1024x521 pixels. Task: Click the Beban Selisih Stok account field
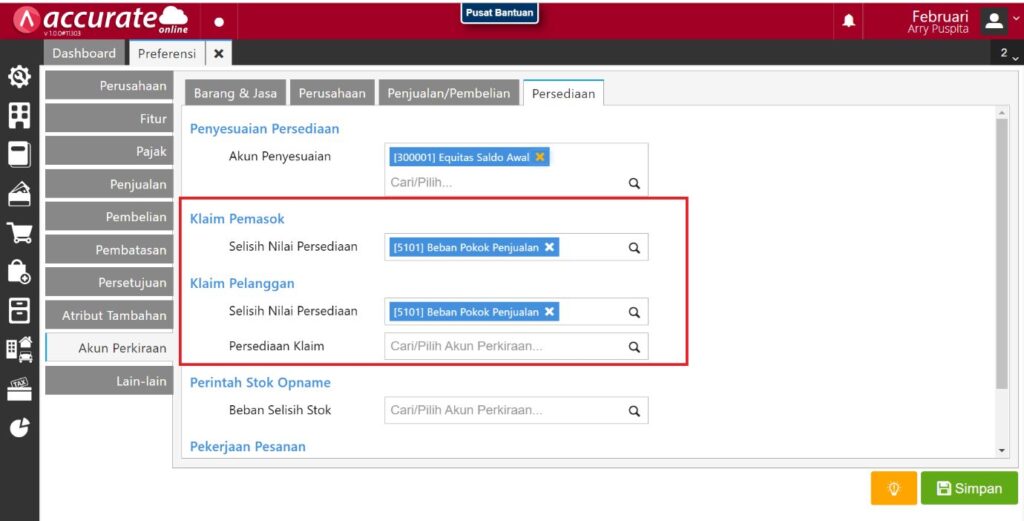tap(516, 411)
